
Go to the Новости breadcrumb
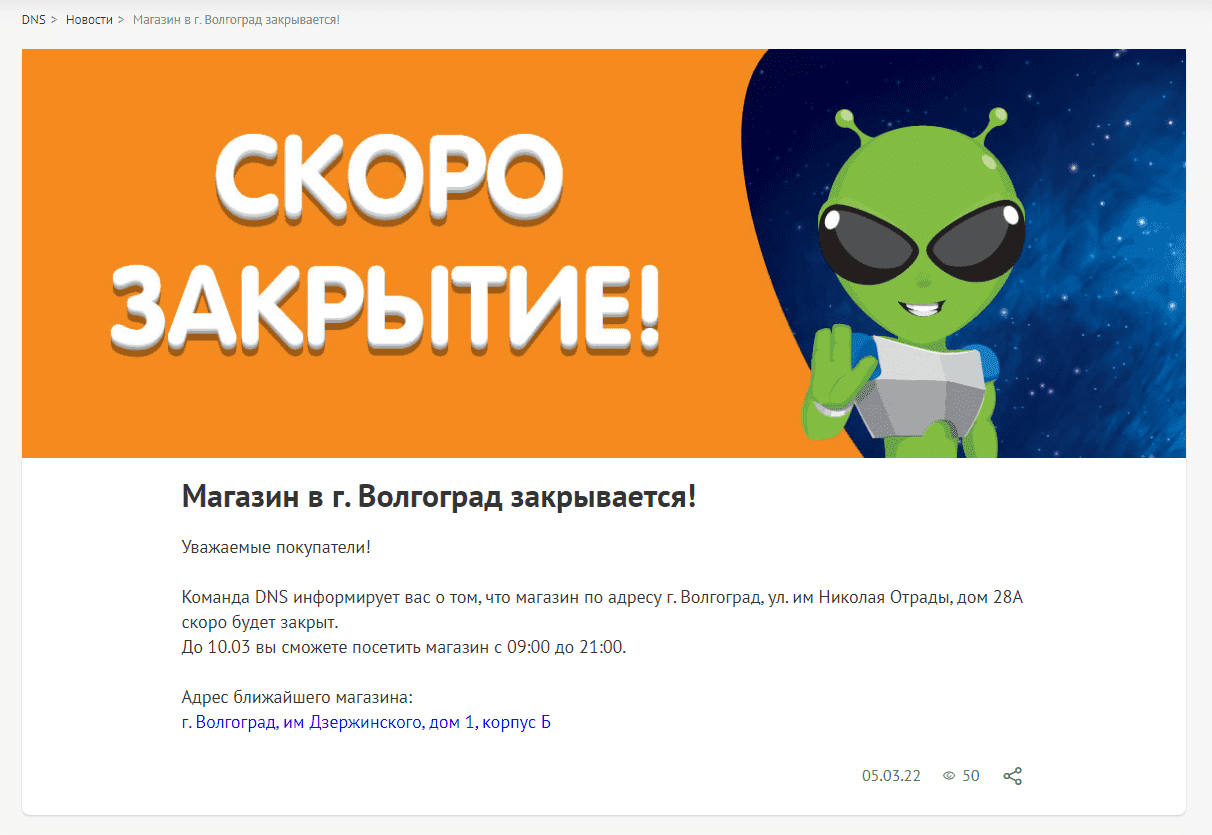89,20
